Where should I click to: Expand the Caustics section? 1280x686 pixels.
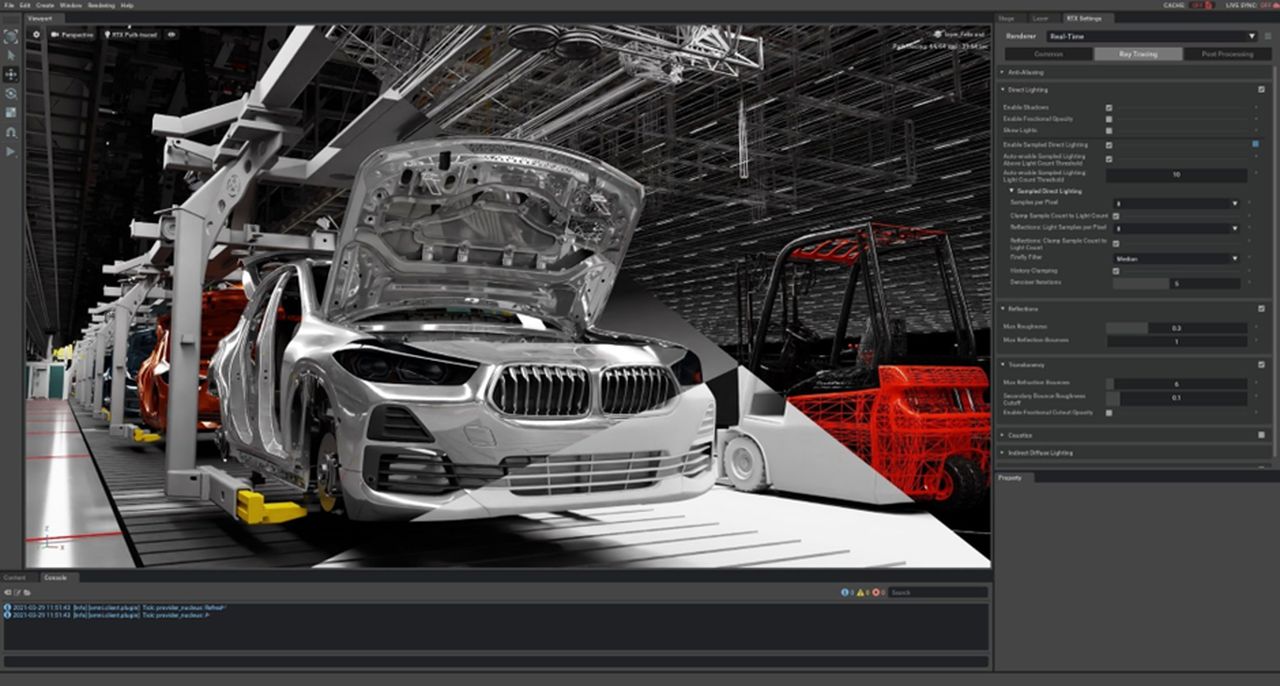pos(1005,434)
